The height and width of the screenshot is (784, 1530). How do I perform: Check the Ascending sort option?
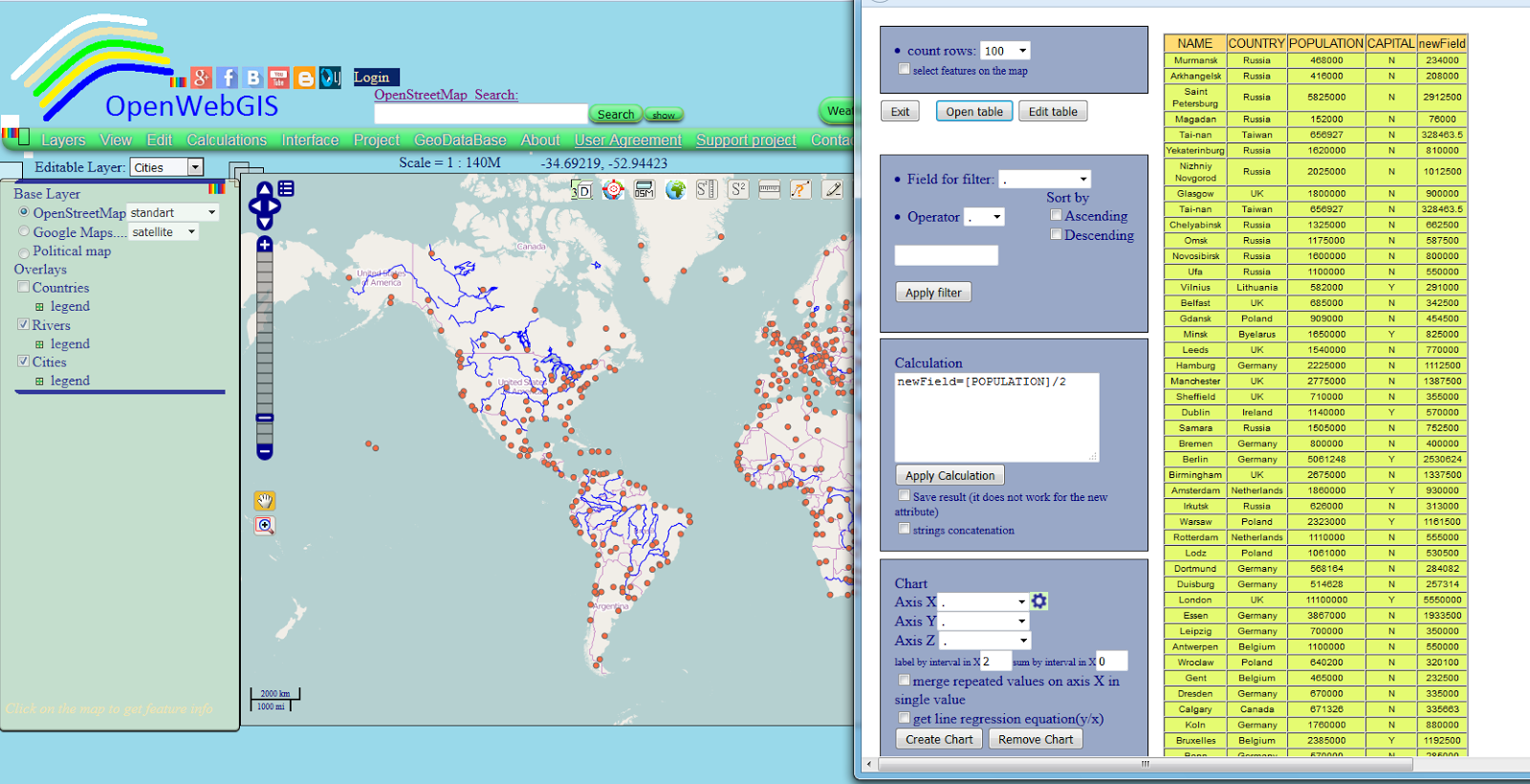(1056, 215)
